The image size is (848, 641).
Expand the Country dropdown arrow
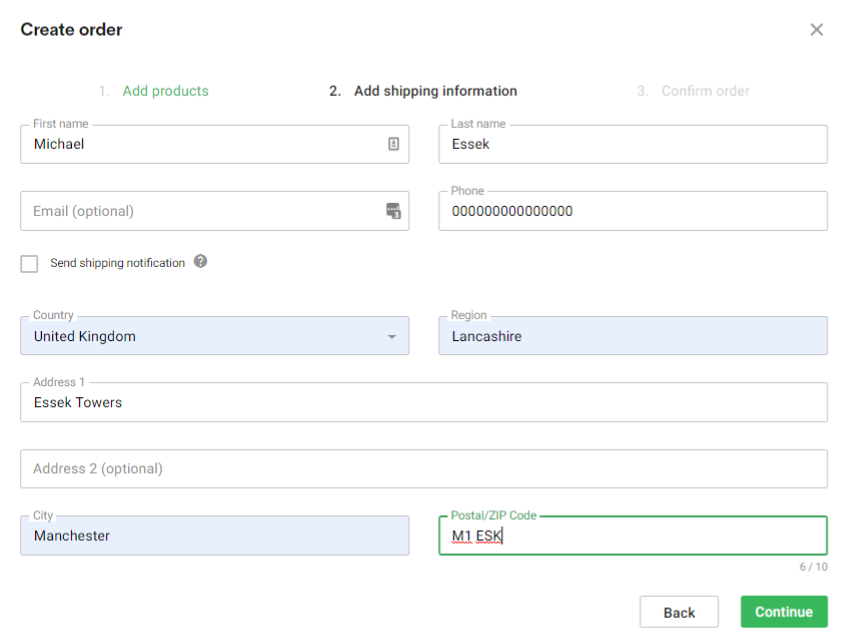tap(392, 336)
